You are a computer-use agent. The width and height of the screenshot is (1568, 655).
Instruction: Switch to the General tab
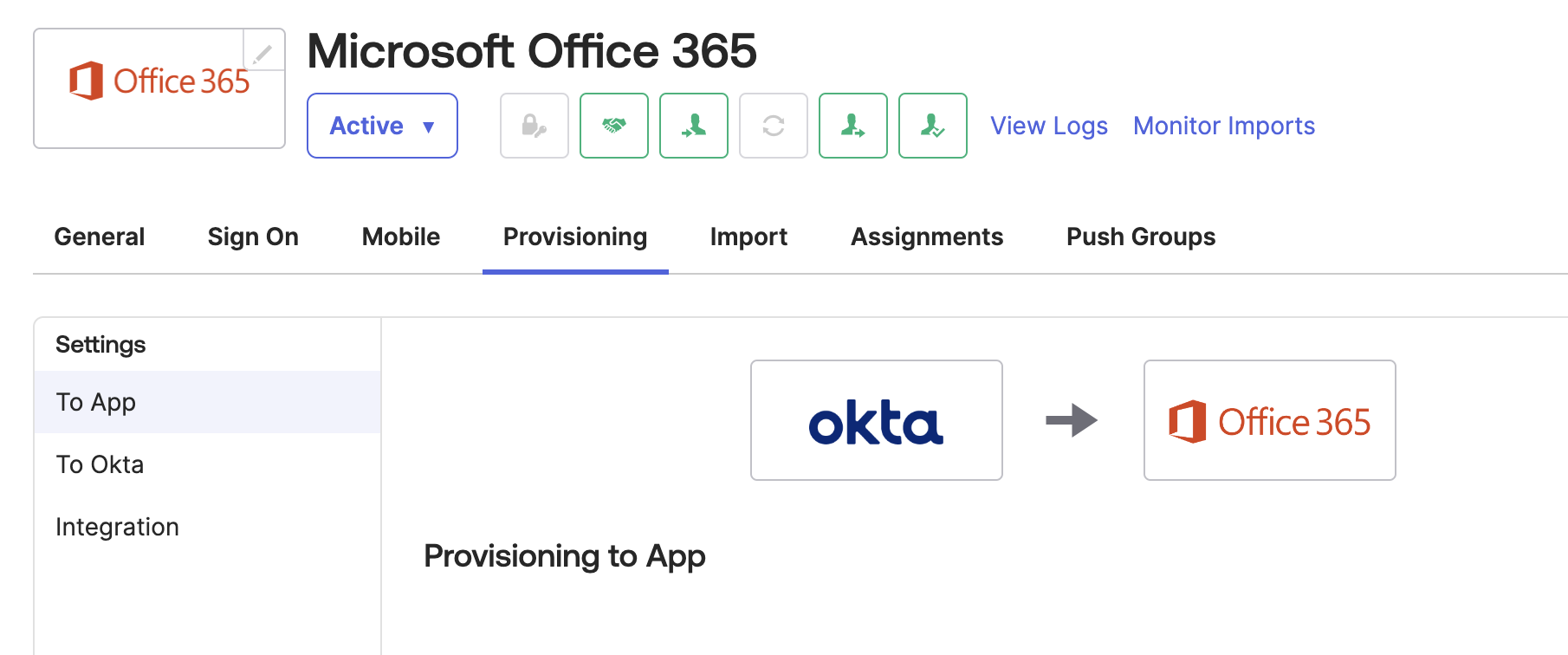[100, 237]
